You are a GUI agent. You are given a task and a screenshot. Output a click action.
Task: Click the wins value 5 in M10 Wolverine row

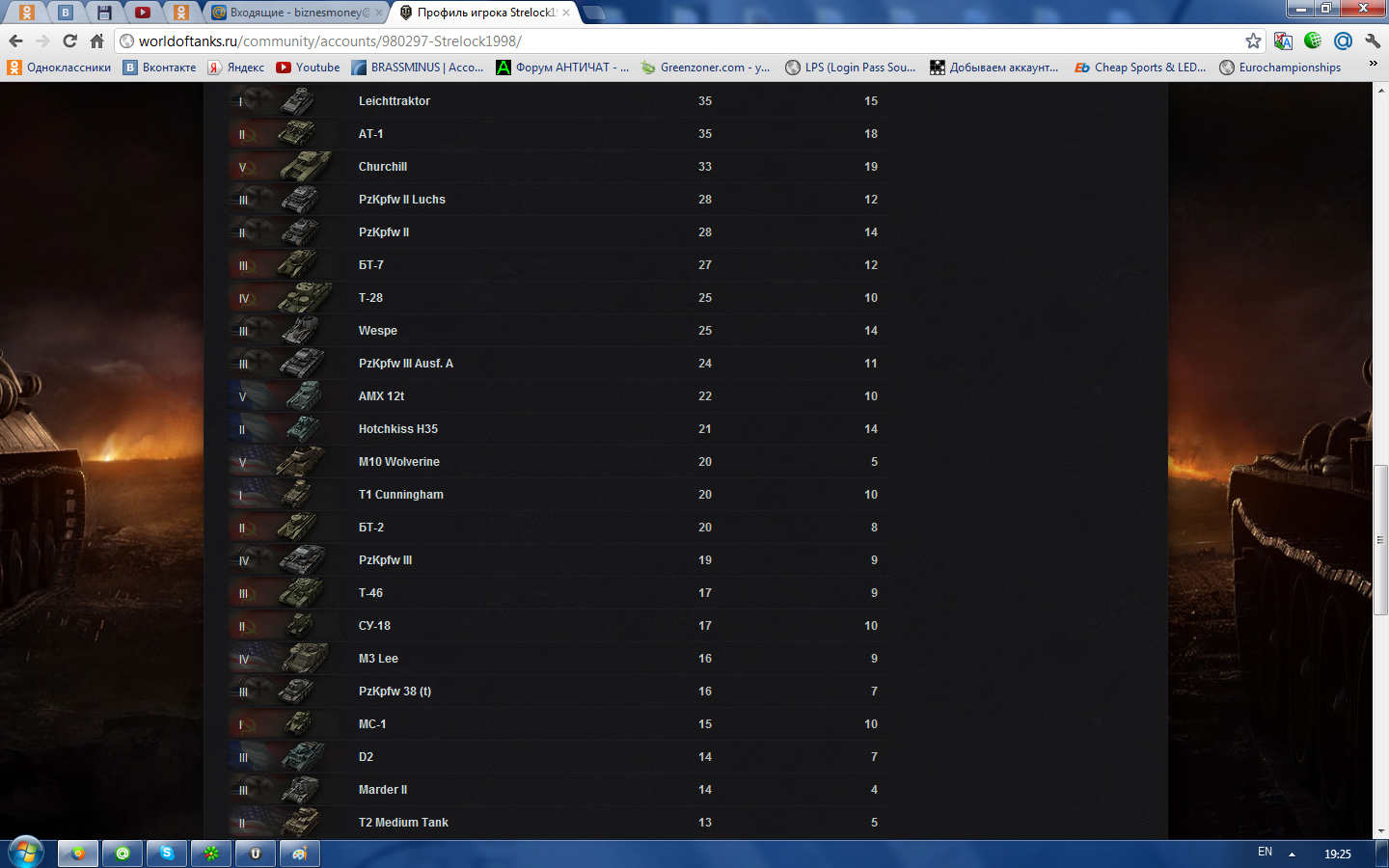(x=874, y=462)
